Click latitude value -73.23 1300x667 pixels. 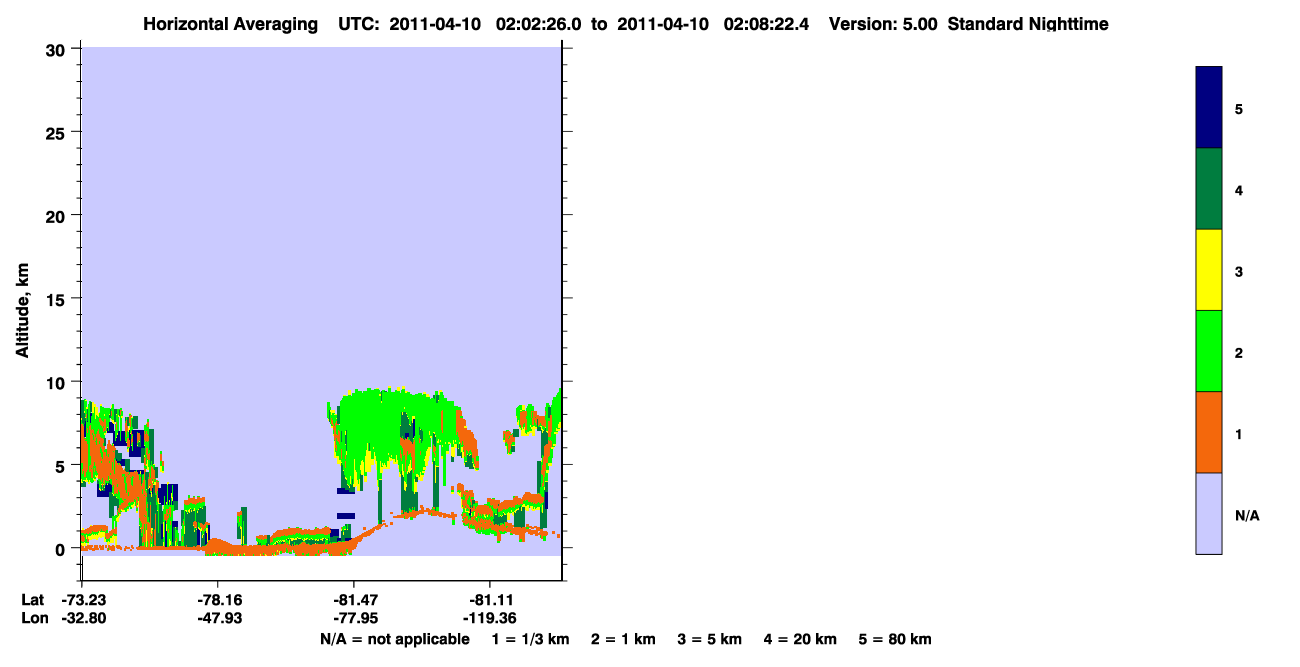coord(82,600)
